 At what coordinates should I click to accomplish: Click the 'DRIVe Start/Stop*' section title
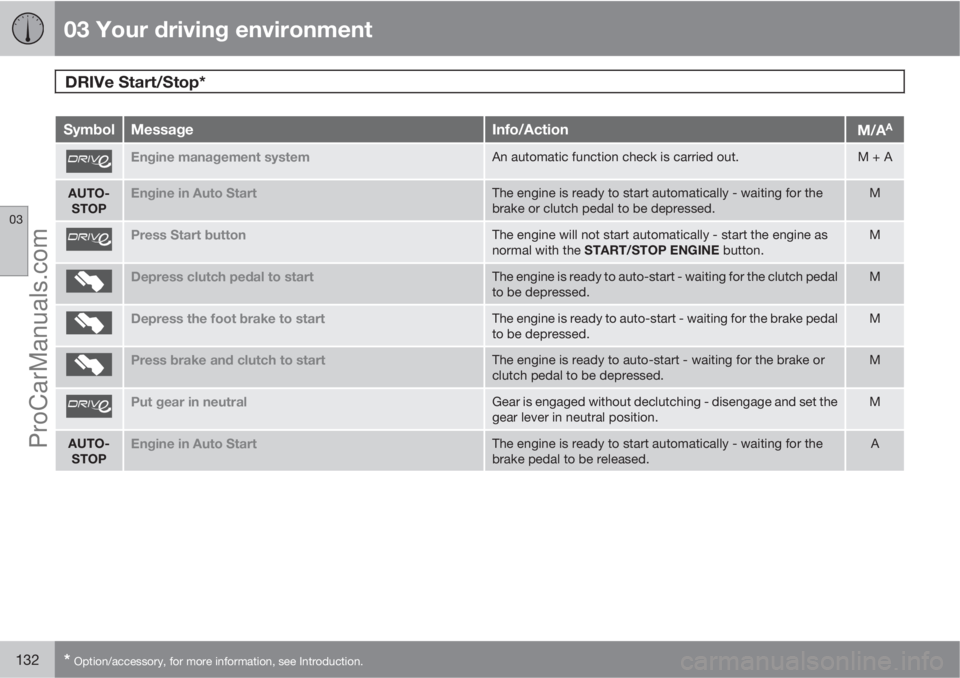click(x=135, y=82)
